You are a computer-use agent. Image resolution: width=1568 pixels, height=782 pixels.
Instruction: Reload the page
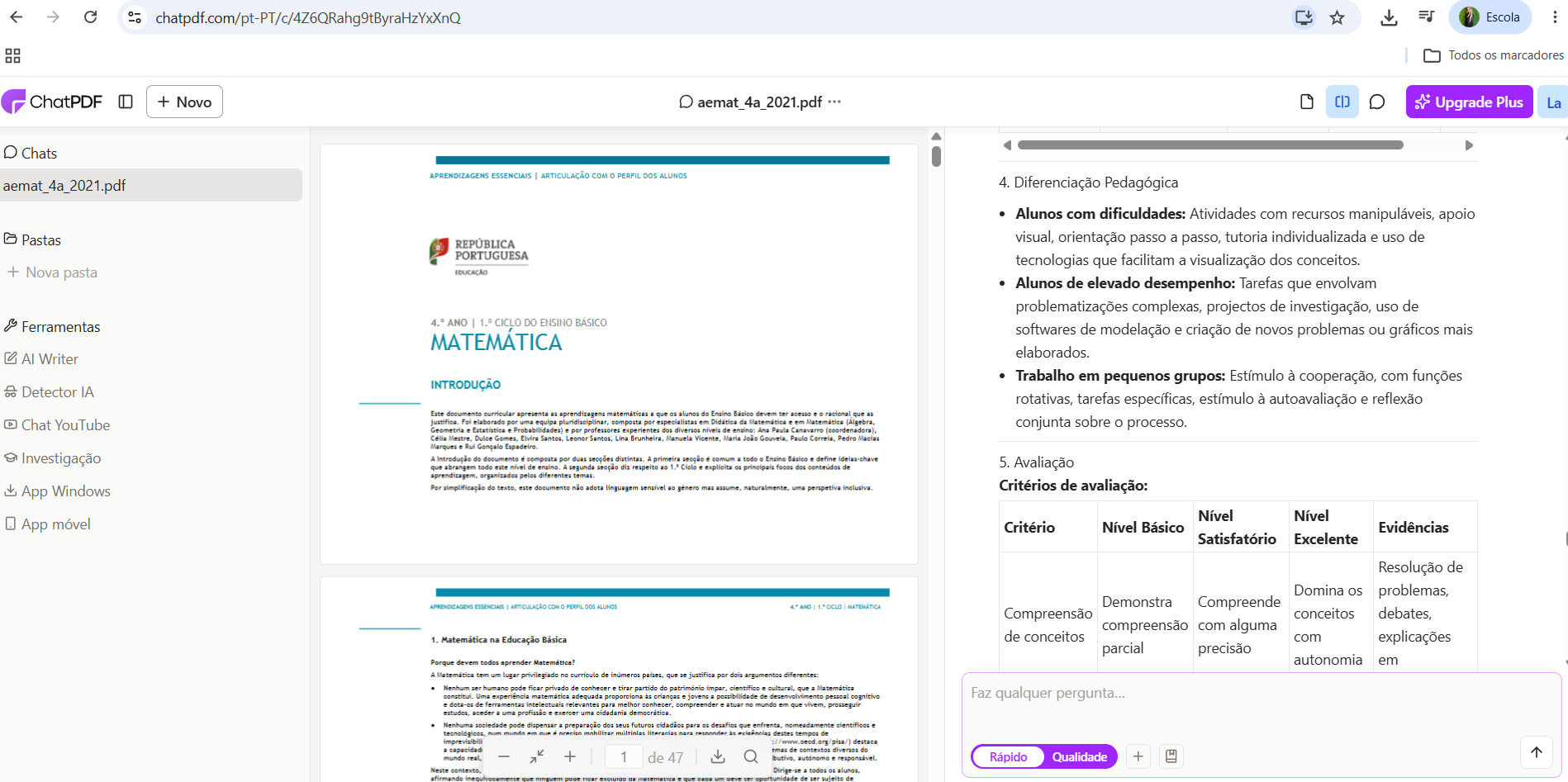click(91, 17)
